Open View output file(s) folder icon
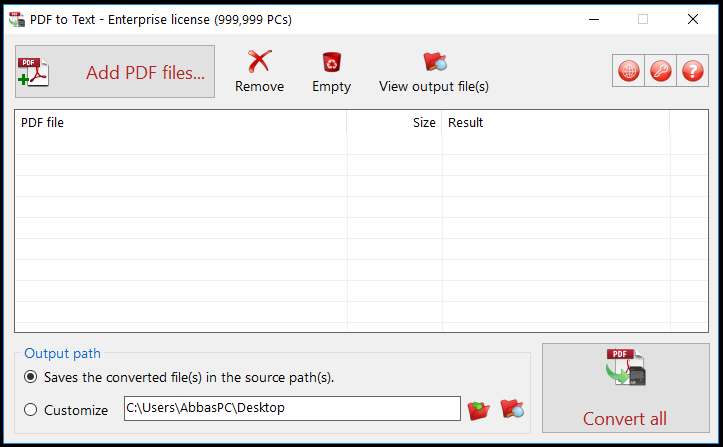The height and width of the screenshot is (447, 723). pos(435,61)
